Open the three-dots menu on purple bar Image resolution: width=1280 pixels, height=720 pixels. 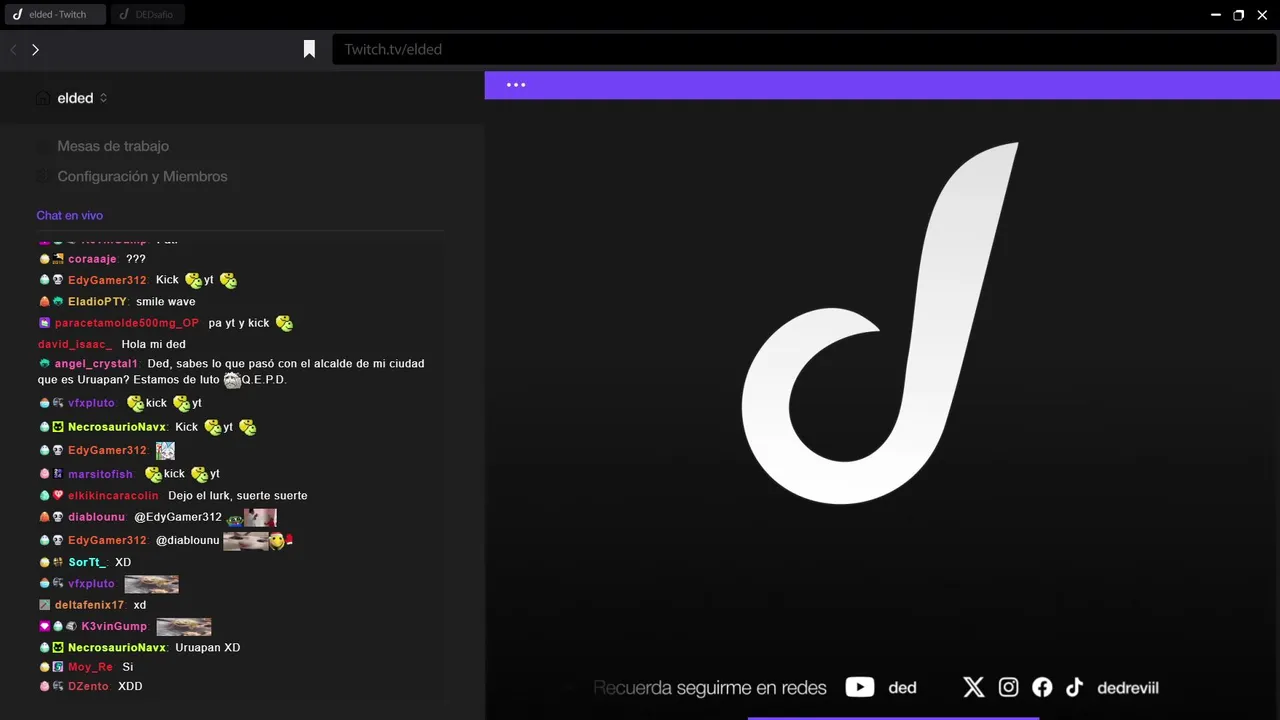pos(516,85)
